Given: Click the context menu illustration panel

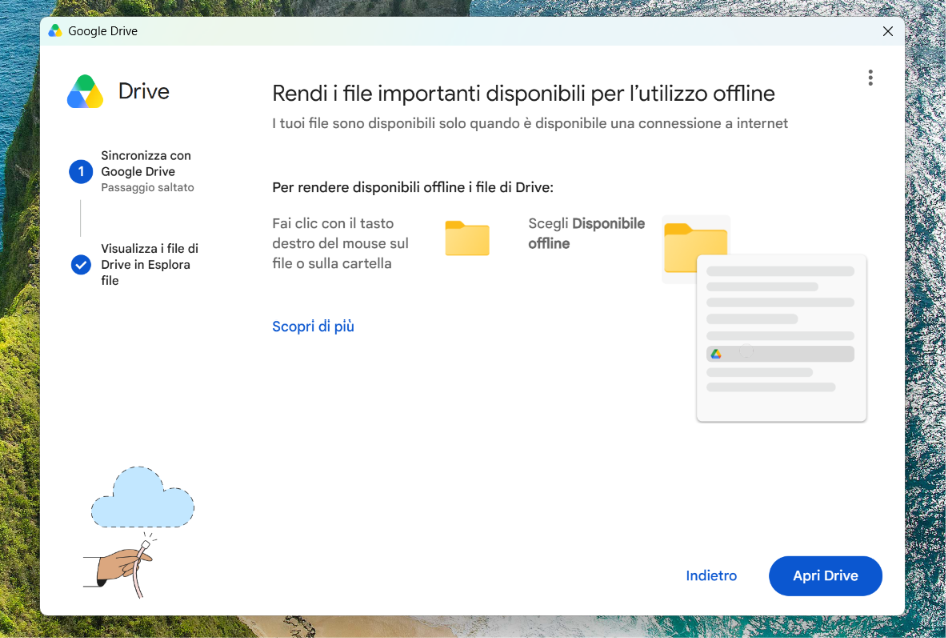Looking at the screenshot, I should pos(781,338).
